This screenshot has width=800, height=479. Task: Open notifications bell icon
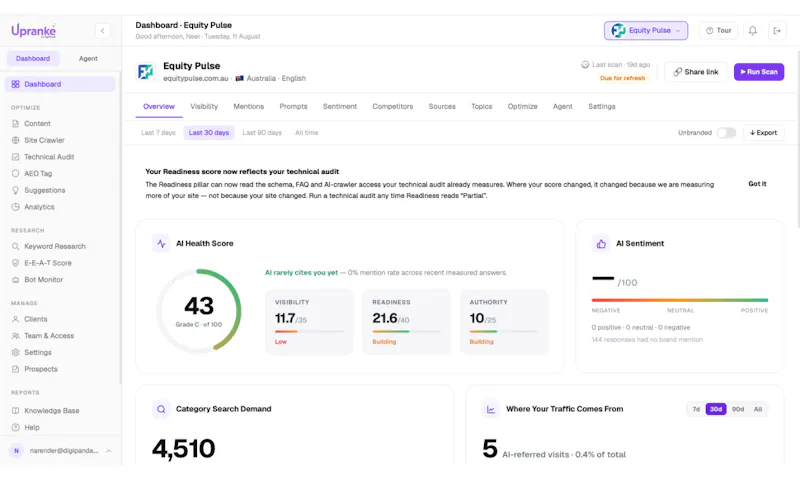tap(753, 31)
